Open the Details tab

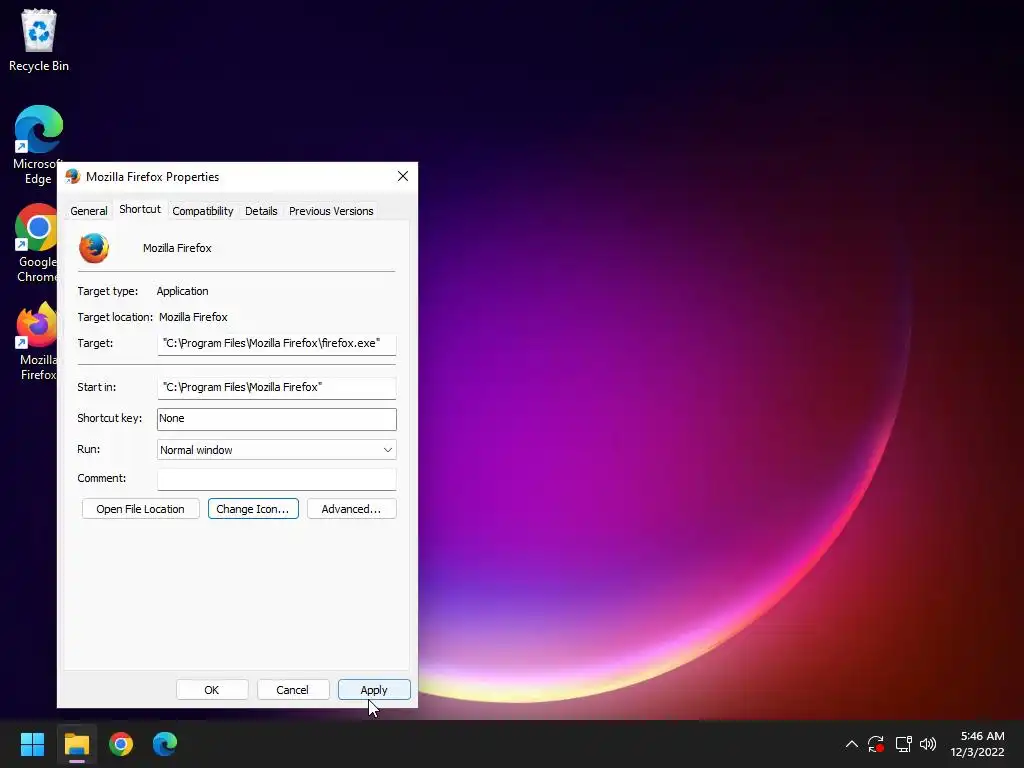click(x=261, y=211)
